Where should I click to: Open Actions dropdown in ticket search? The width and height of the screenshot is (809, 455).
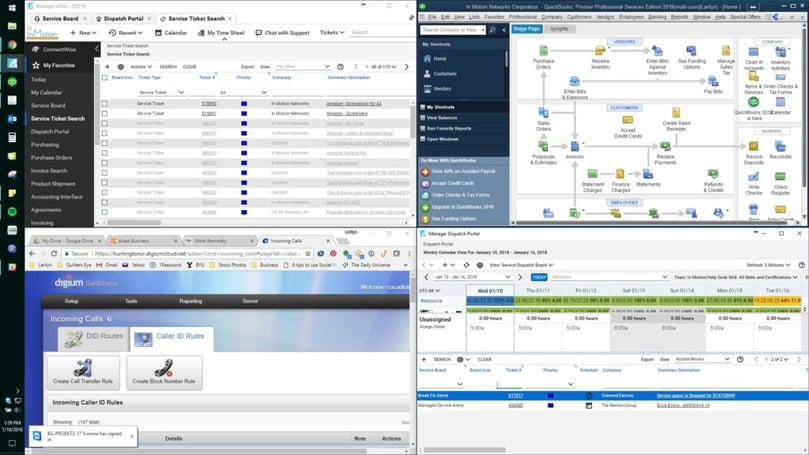[x=141, y=67]
